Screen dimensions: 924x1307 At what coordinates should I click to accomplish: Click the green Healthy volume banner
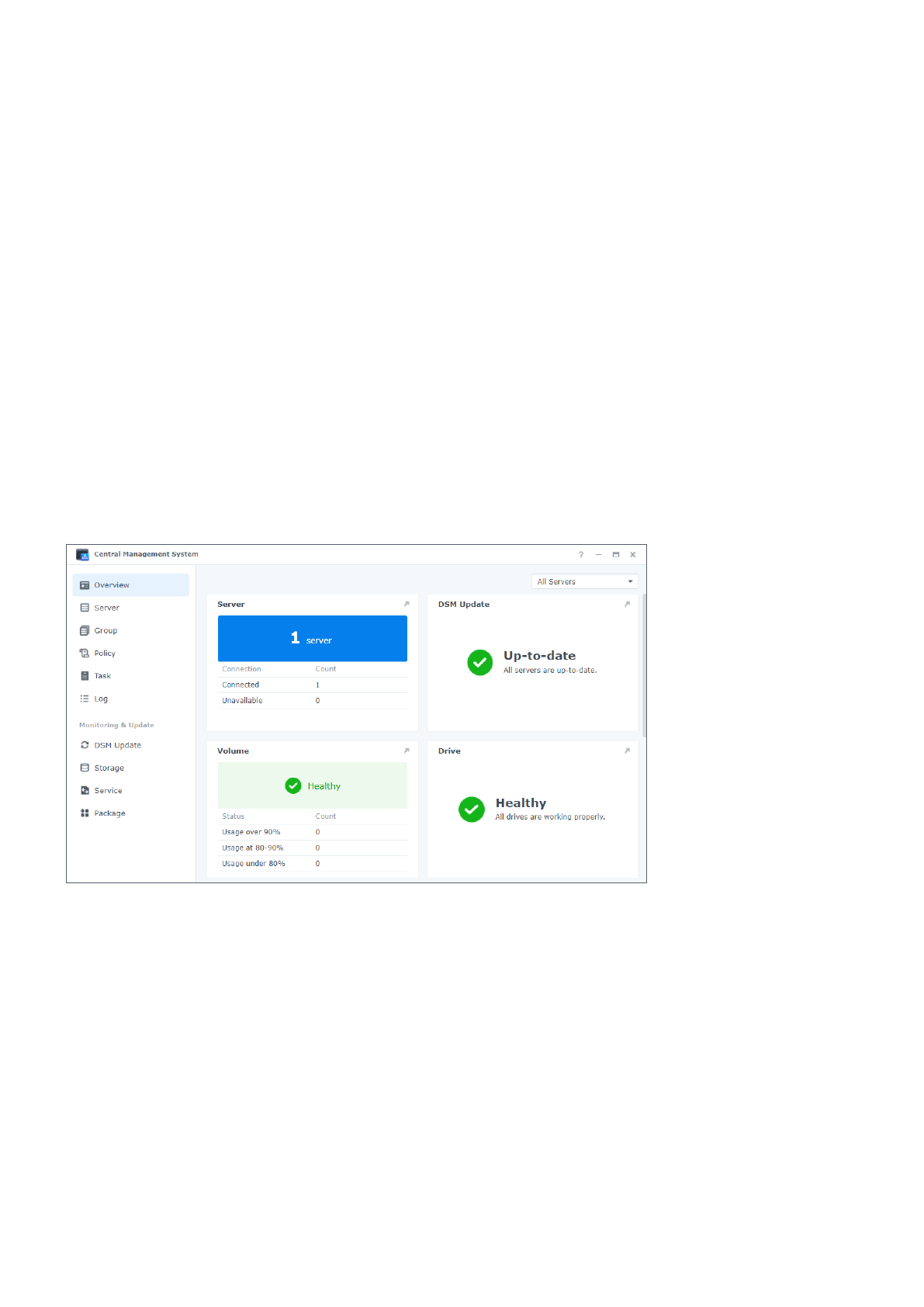click(x=312, y=785)
